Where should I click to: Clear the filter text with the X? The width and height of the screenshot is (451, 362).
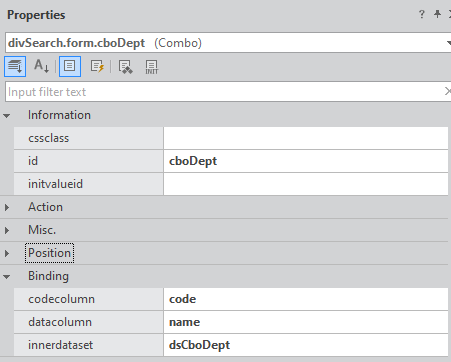[448, 91]
